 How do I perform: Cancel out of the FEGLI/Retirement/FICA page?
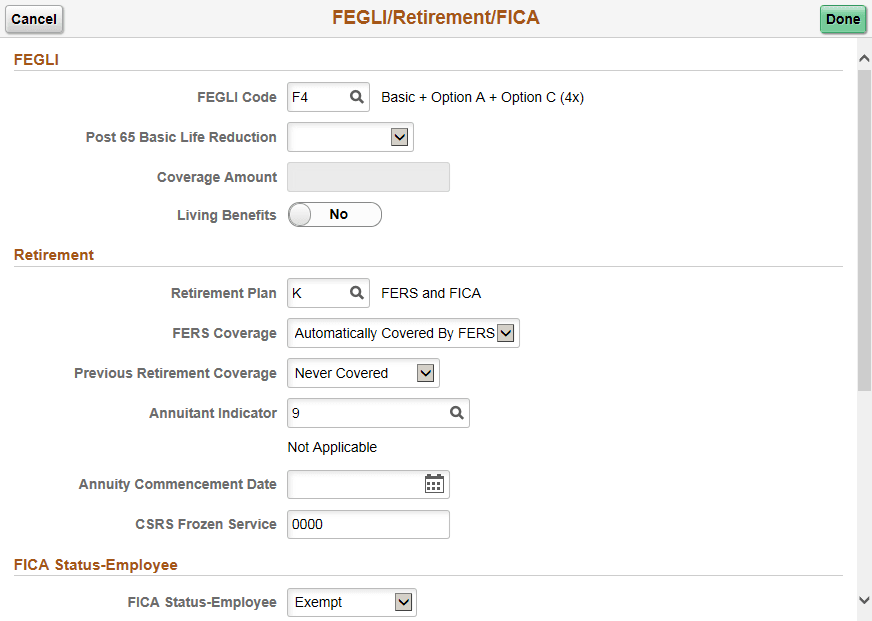(34, 19)
